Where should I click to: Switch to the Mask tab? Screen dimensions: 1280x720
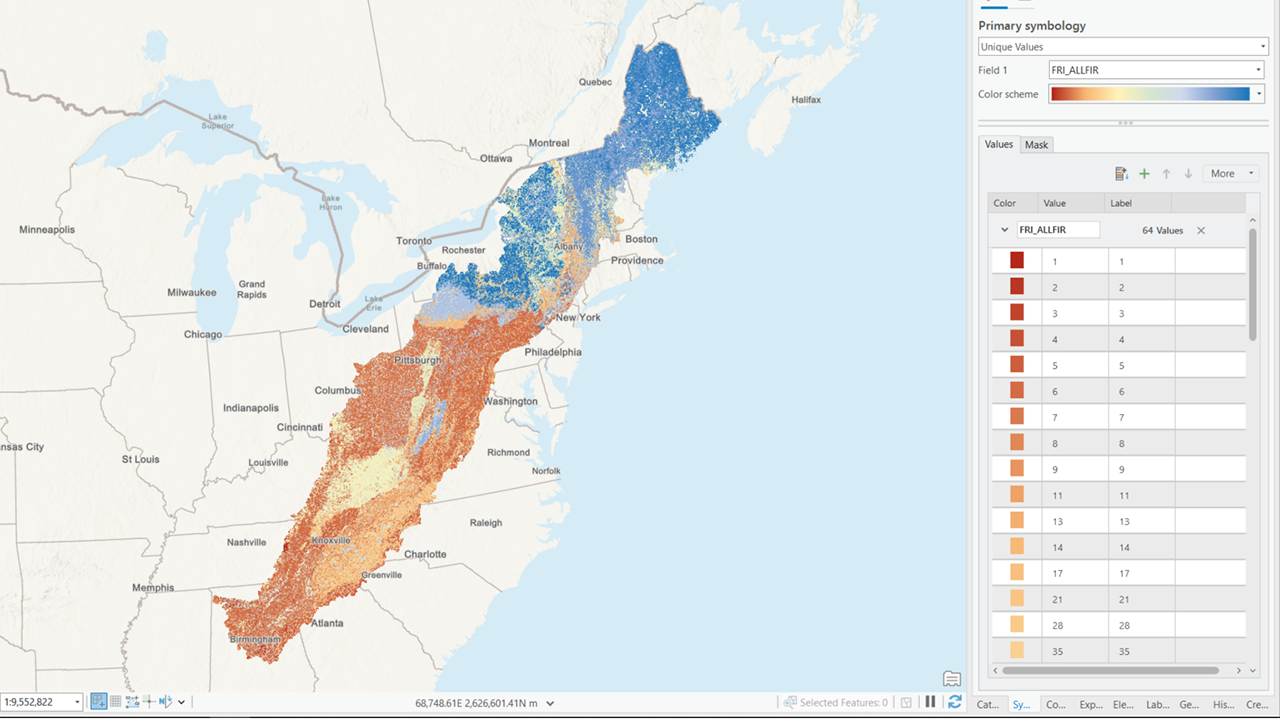[1036, 144]
